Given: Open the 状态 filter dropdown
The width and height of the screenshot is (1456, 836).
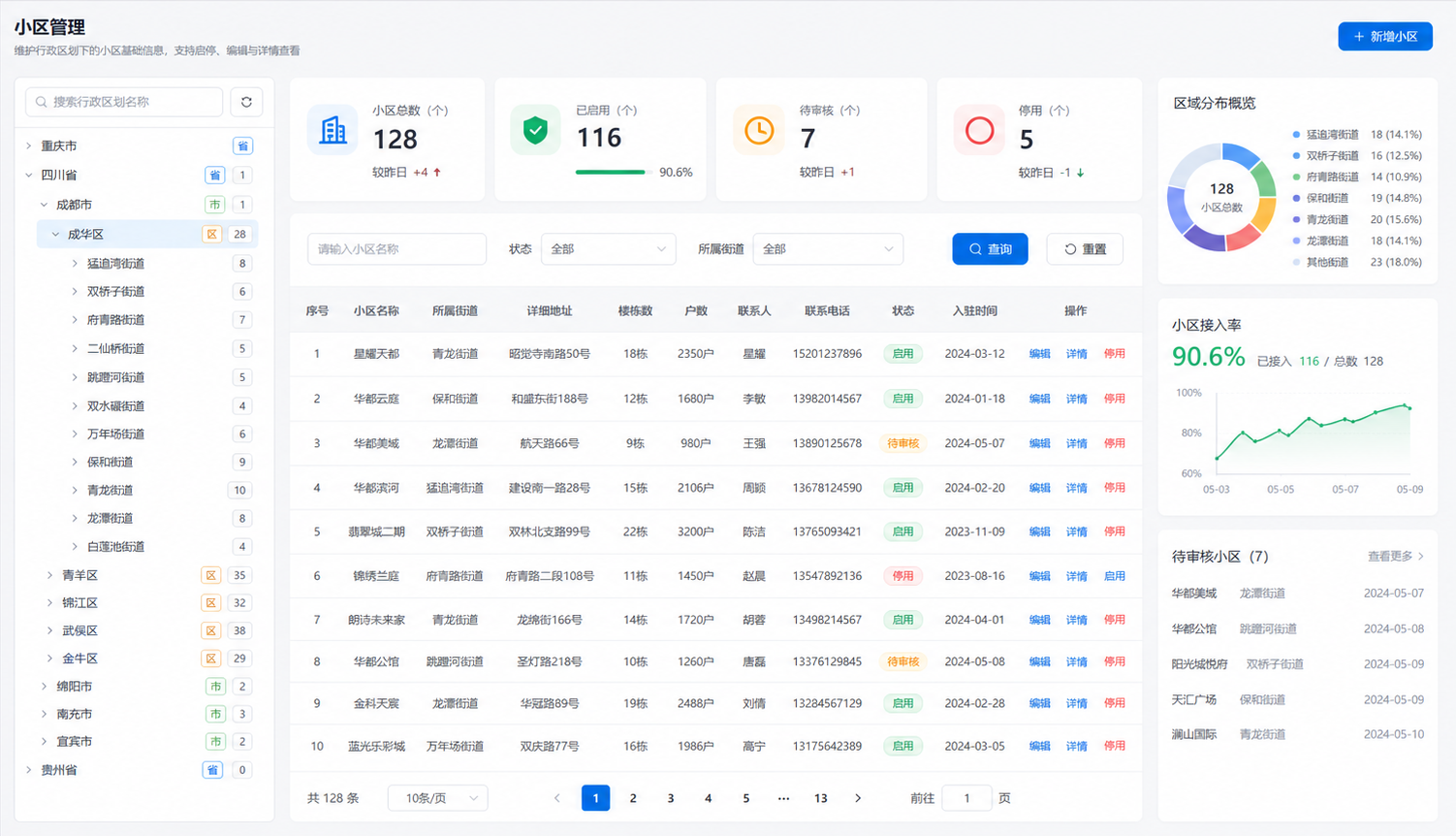Looking at the screenshot, I should (608, 249).
